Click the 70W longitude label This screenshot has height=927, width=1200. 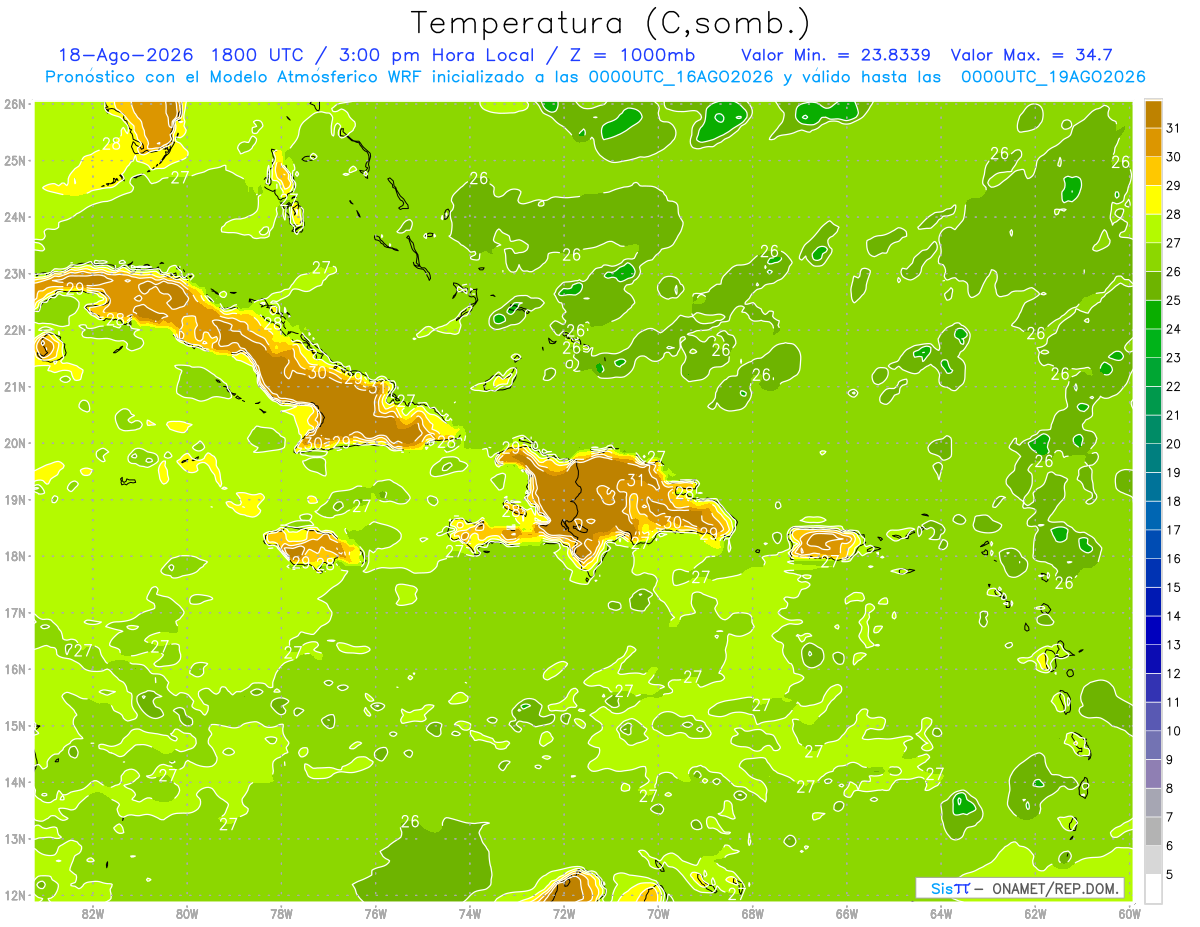(658, 912)
